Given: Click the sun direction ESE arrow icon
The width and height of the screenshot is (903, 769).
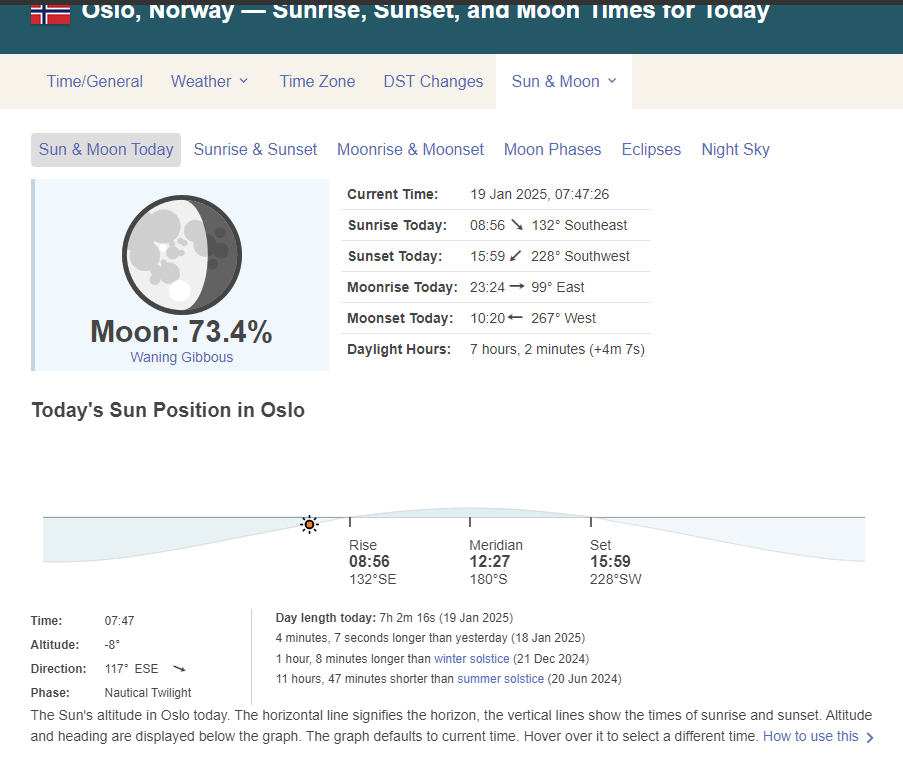Looking at the screenshot, I should pyautogui.click(x=179, y=669).
